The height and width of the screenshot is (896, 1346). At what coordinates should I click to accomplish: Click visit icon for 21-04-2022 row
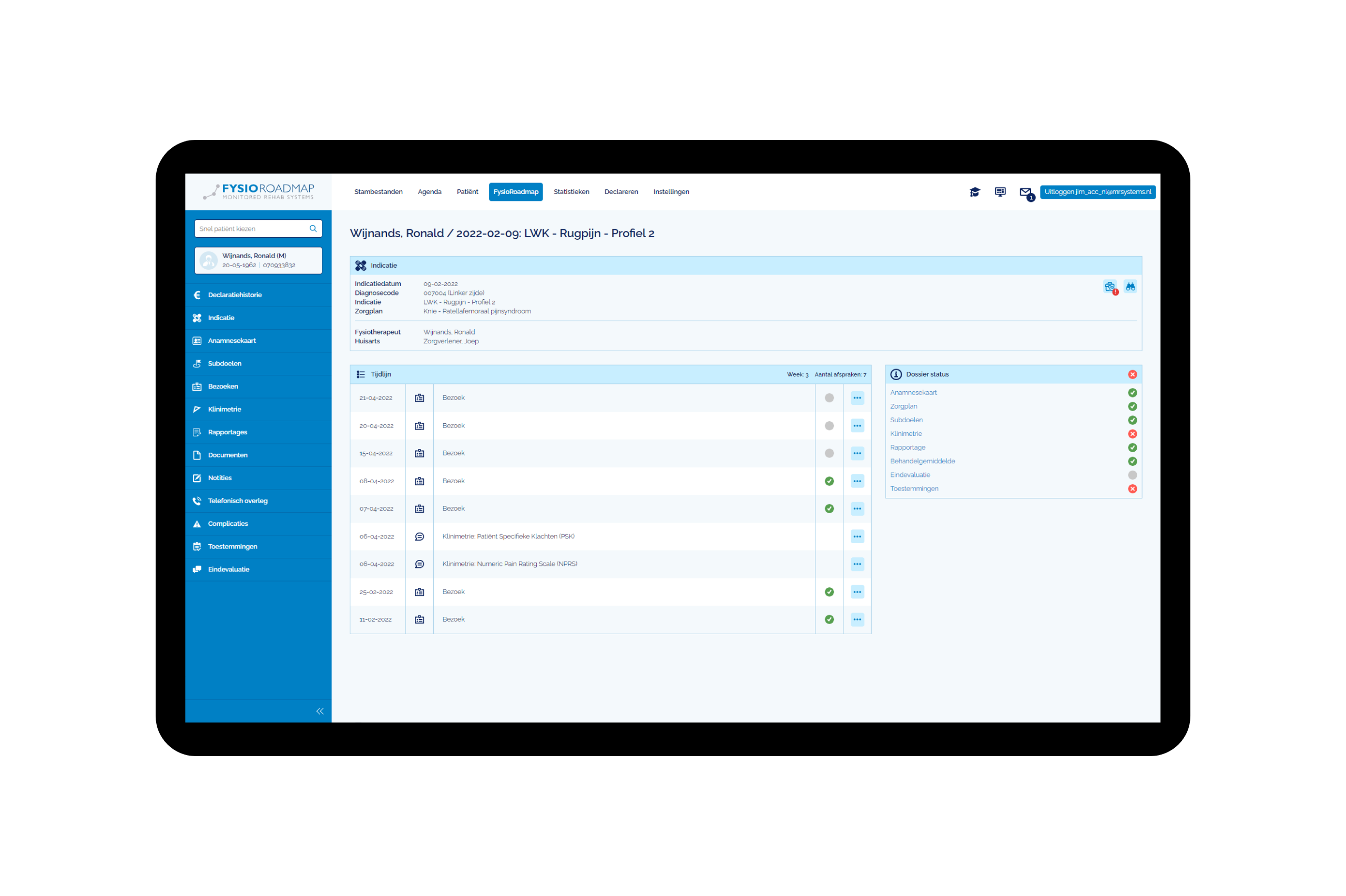point(420,398)
